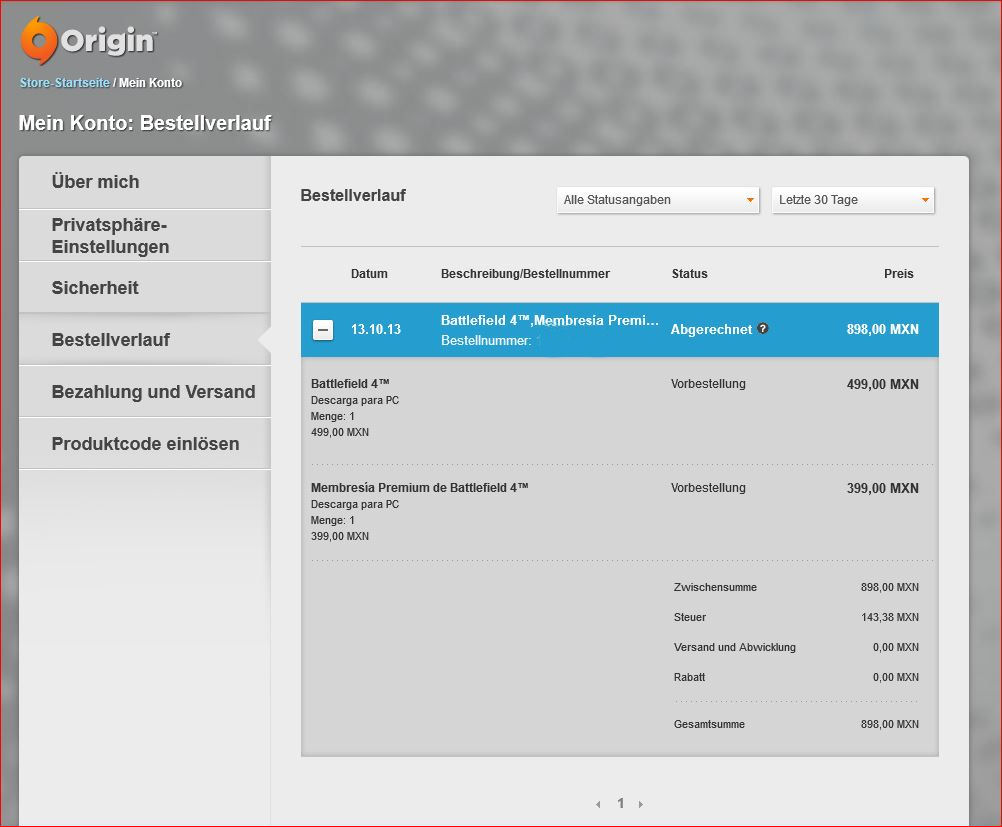Click the Battlefield 4™ item name
Viewport: 1002px width, 827px height.
coord(350,383)
